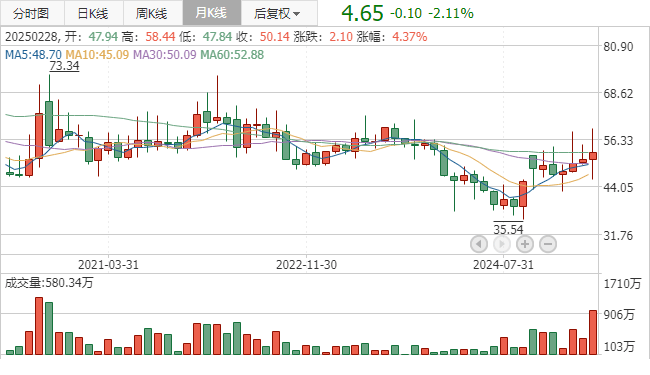Select the 月K线 tab

pos(211,13)
